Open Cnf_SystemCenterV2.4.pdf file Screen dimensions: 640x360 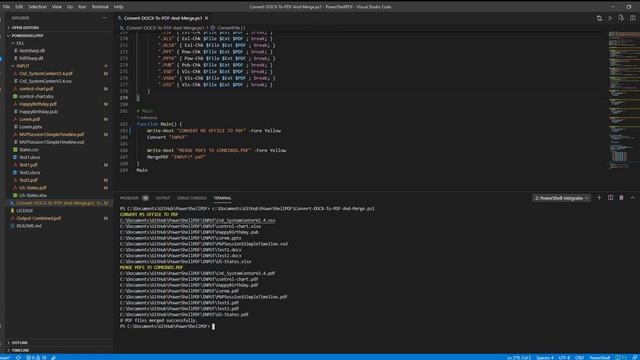coord(46,73)
